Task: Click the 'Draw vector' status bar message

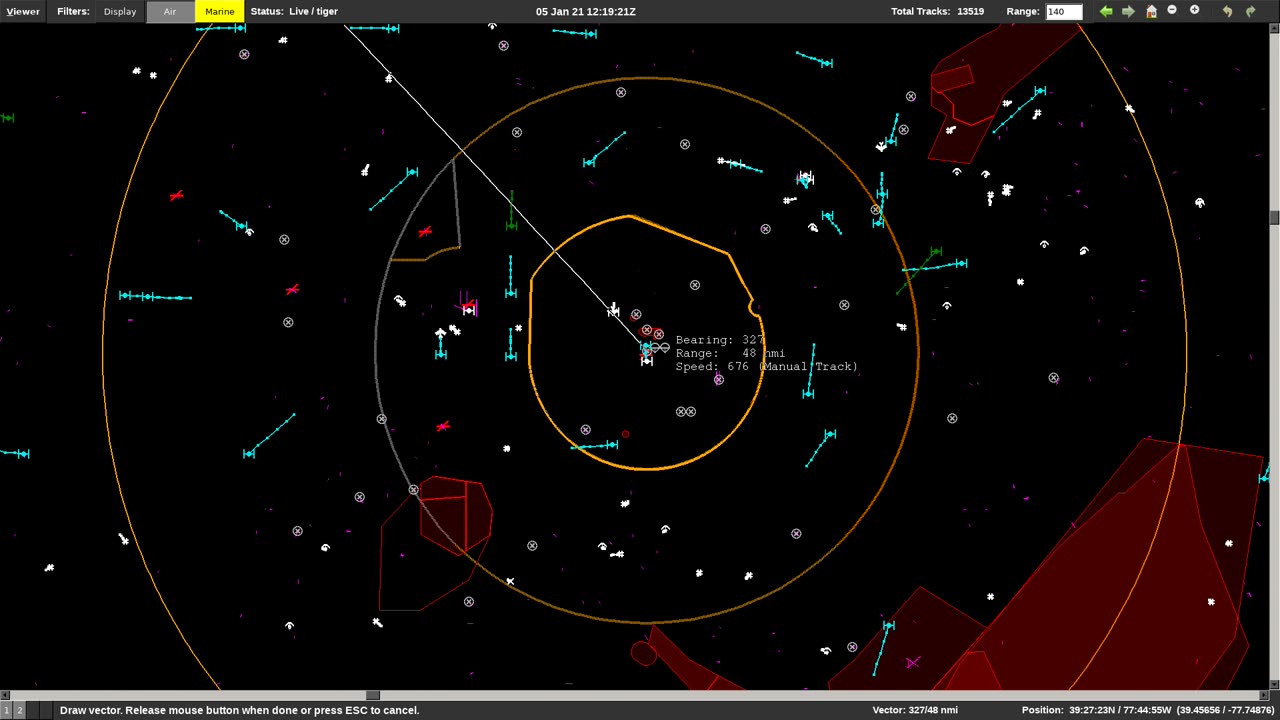Action: [239, 710]
